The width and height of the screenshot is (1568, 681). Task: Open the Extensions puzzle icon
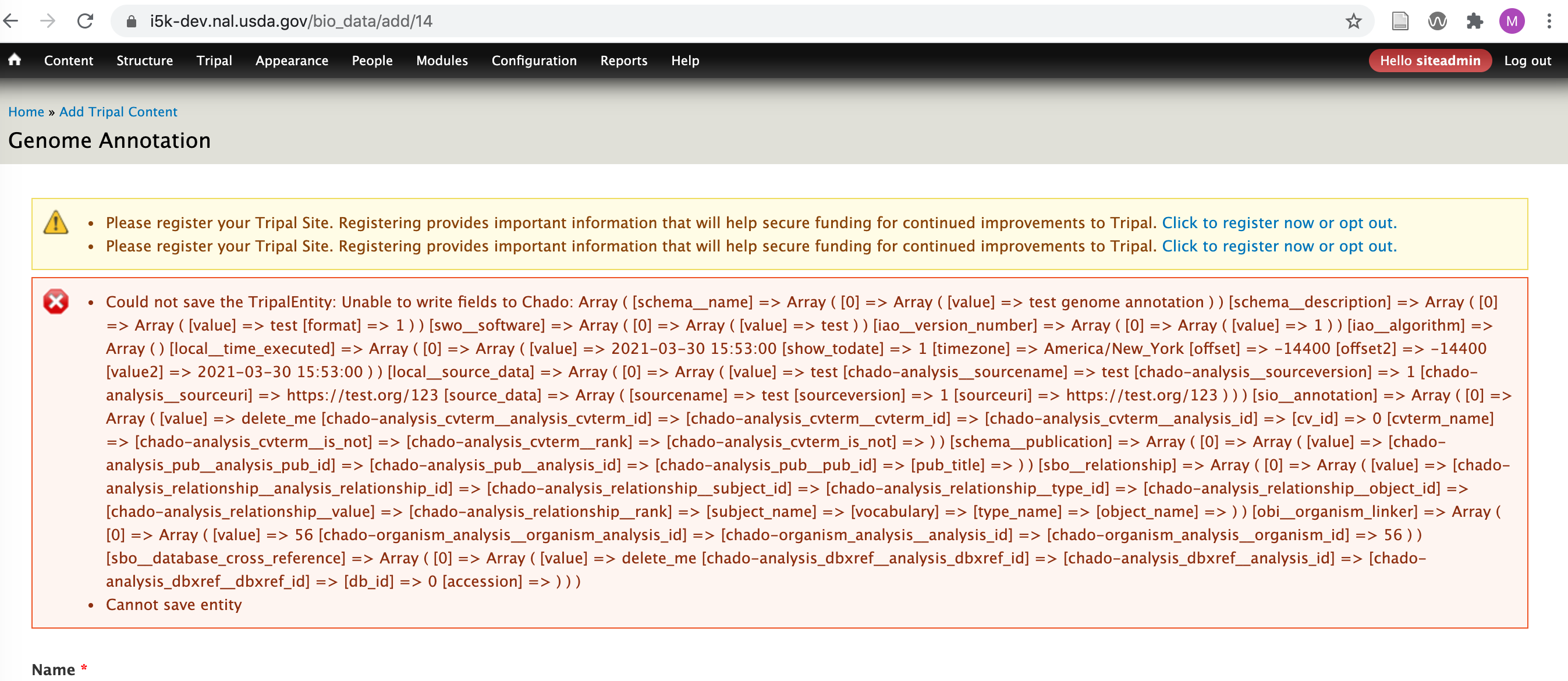[1474, 22]
